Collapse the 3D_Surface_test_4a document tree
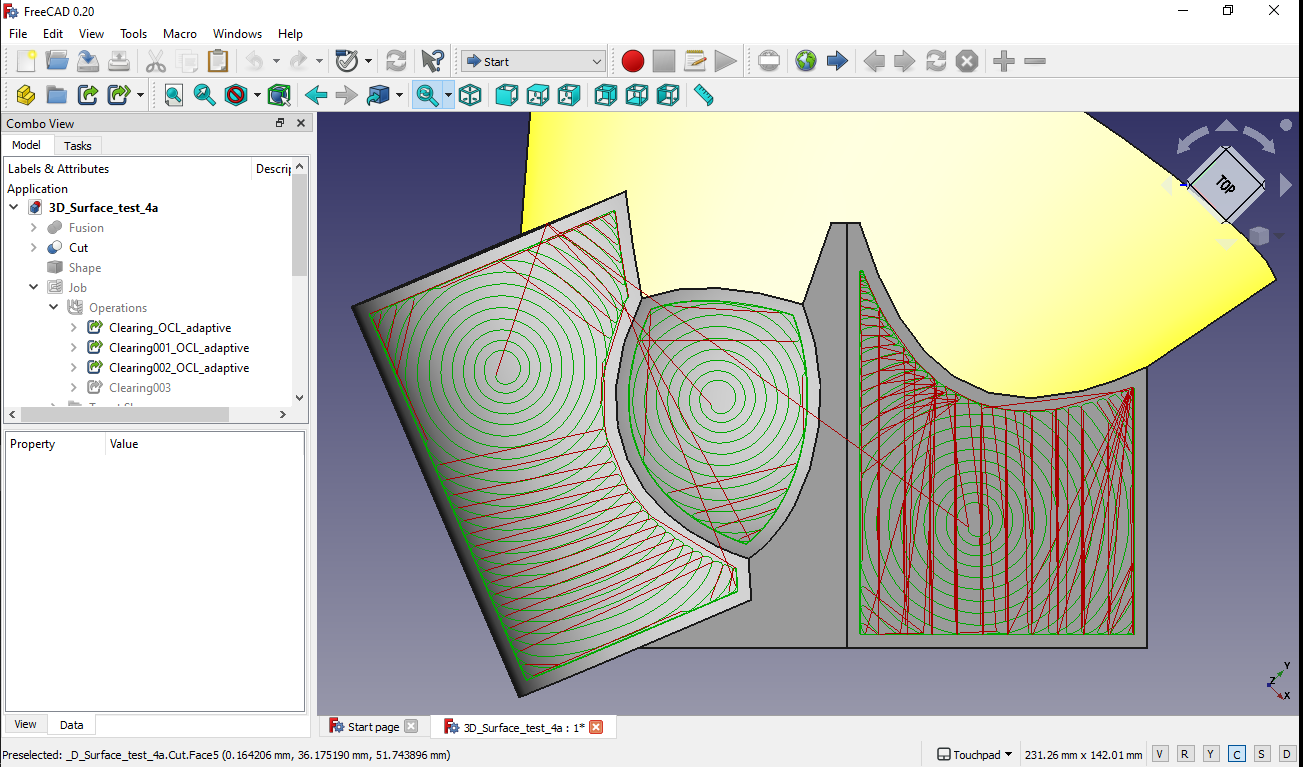This screenshot has height=767, width=1303. (14, 208)
